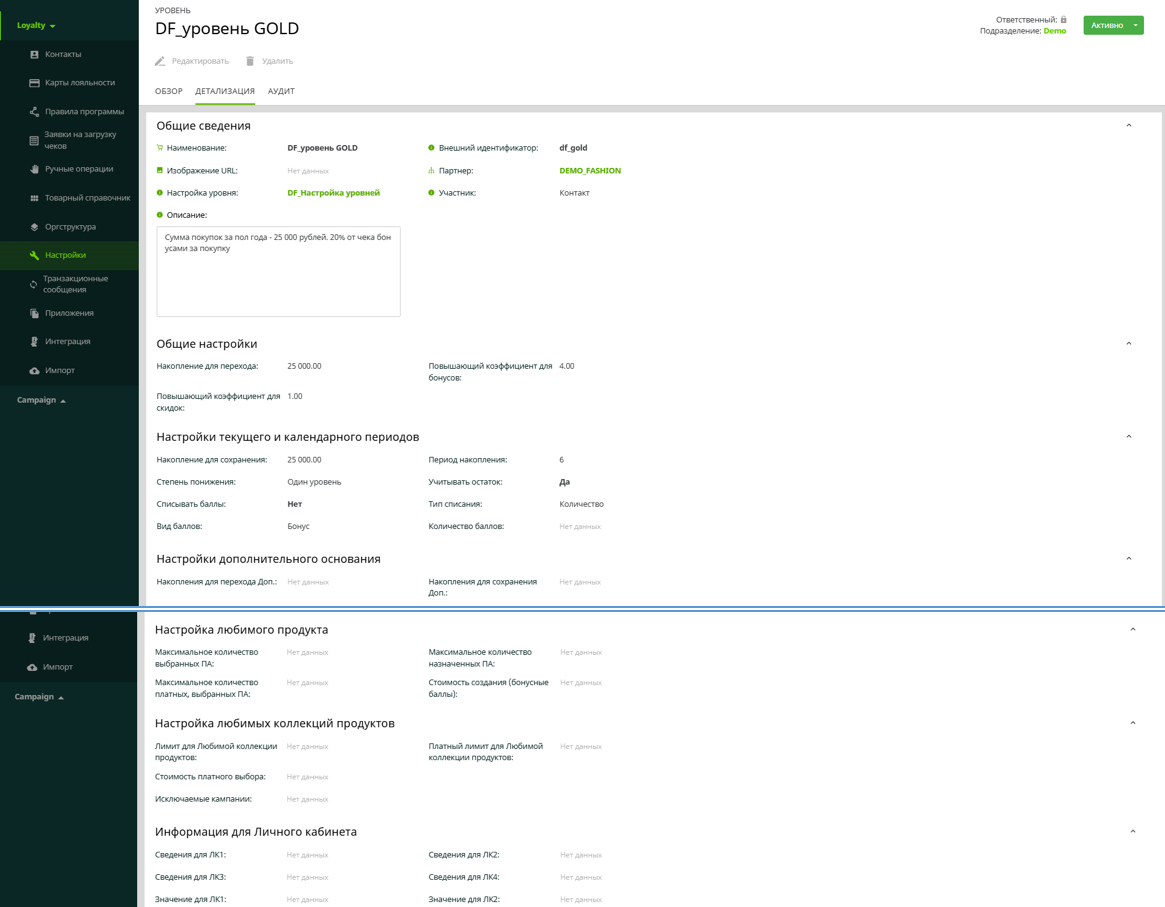Switch to the ОБЗОР tab
The image size is (1165, 907).
click(x=168, y=91)
